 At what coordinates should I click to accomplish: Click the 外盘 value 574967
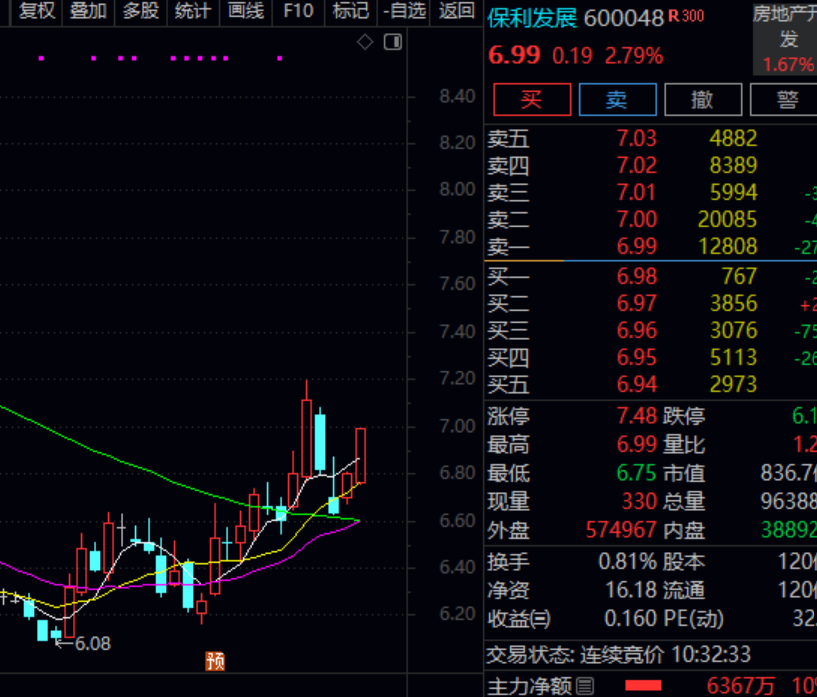[621, 530]
